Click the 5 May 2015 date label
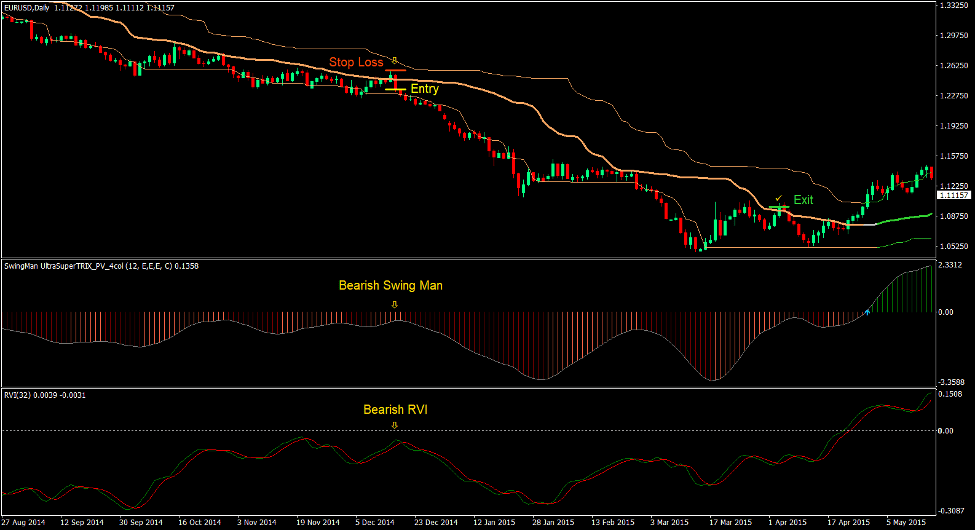977x531 pixels. coord(907,522)
